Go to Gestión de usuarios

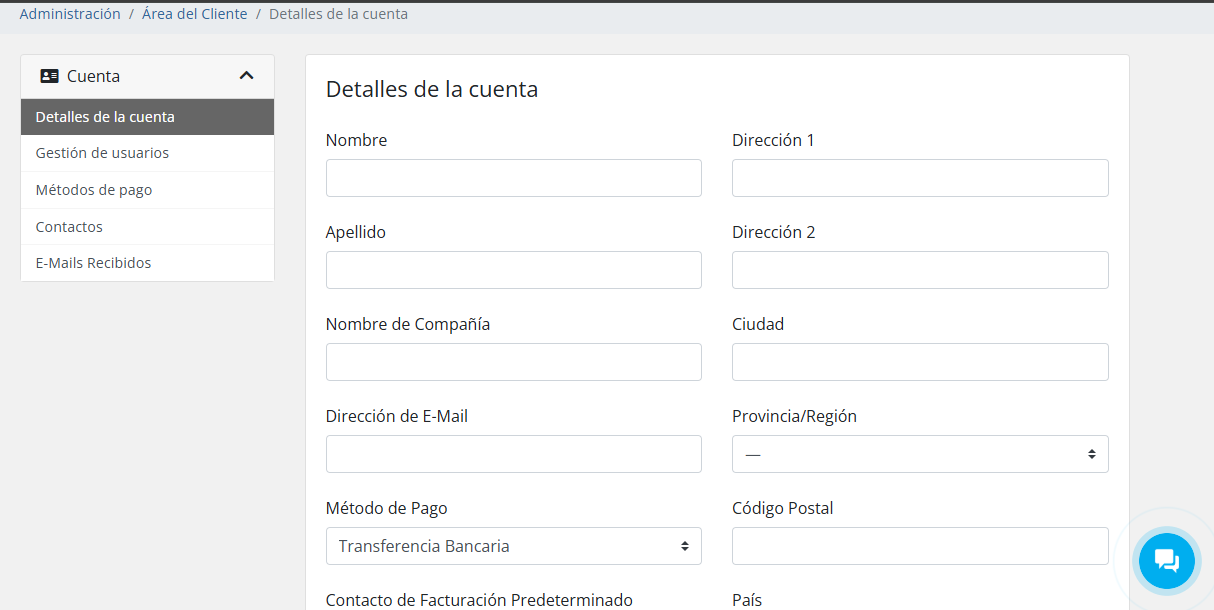(102, 153)
